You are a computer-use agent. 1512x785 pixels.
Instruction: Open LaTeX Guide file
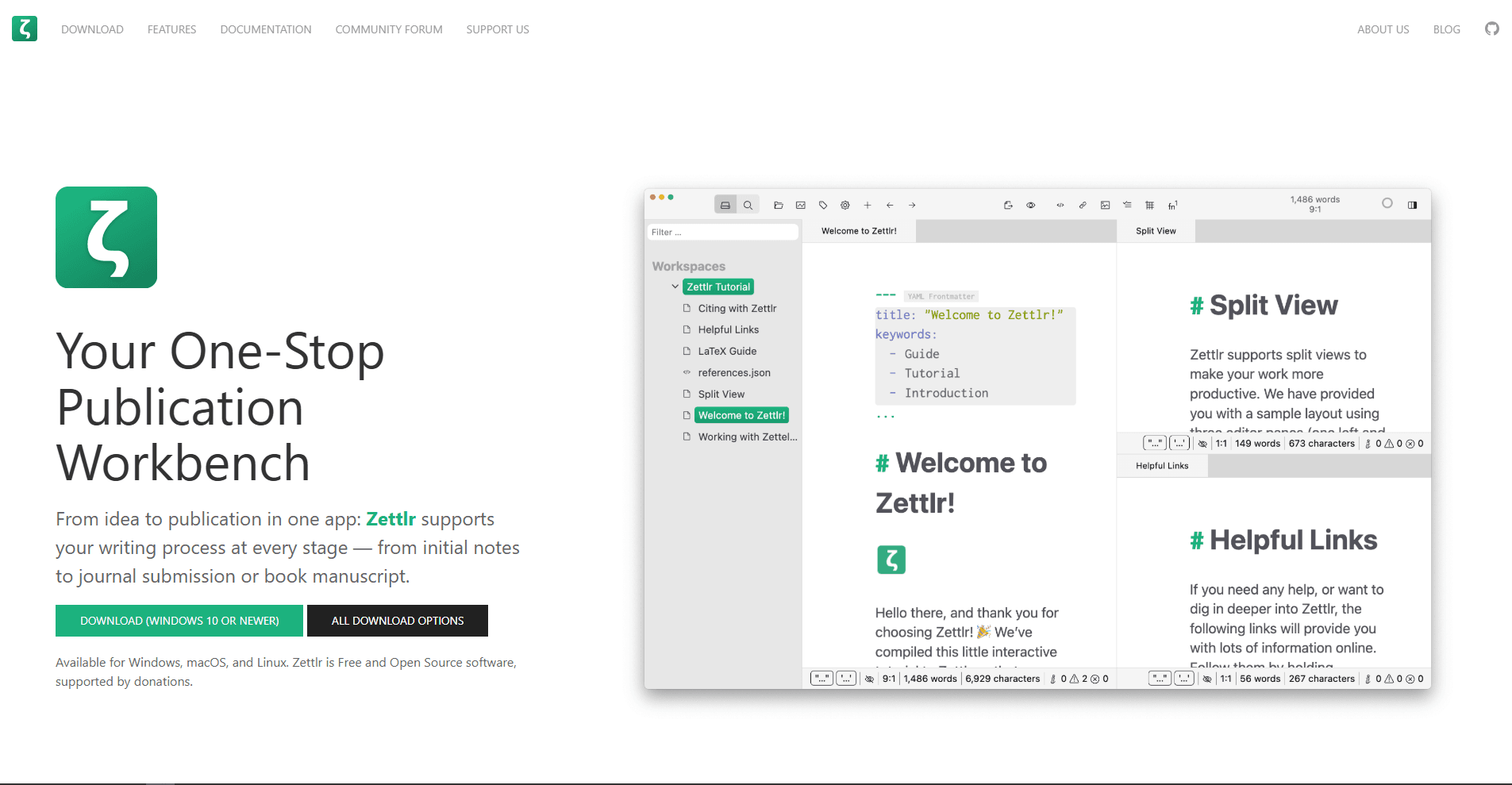click(727, 351)
